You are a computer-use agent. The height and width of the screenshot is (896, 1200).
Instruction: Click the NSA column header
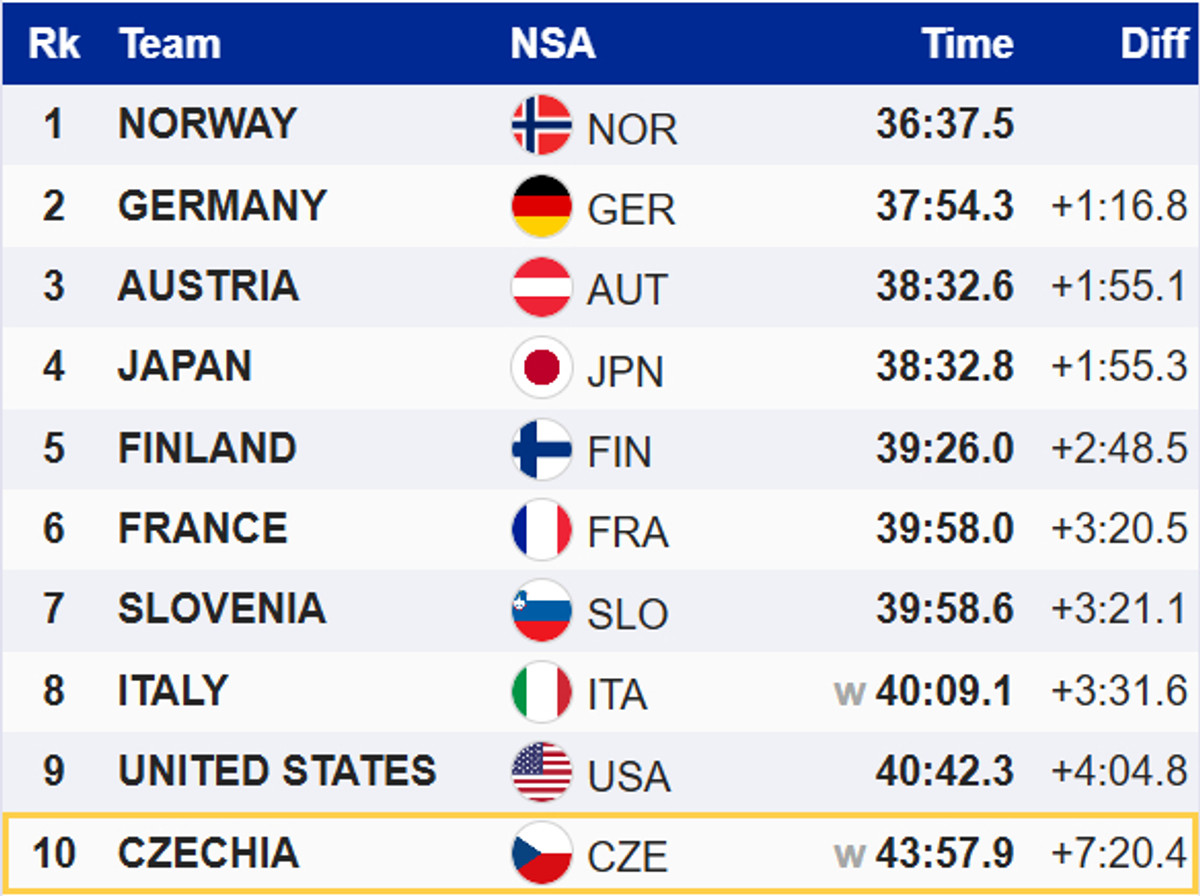[x=552, y=44]
